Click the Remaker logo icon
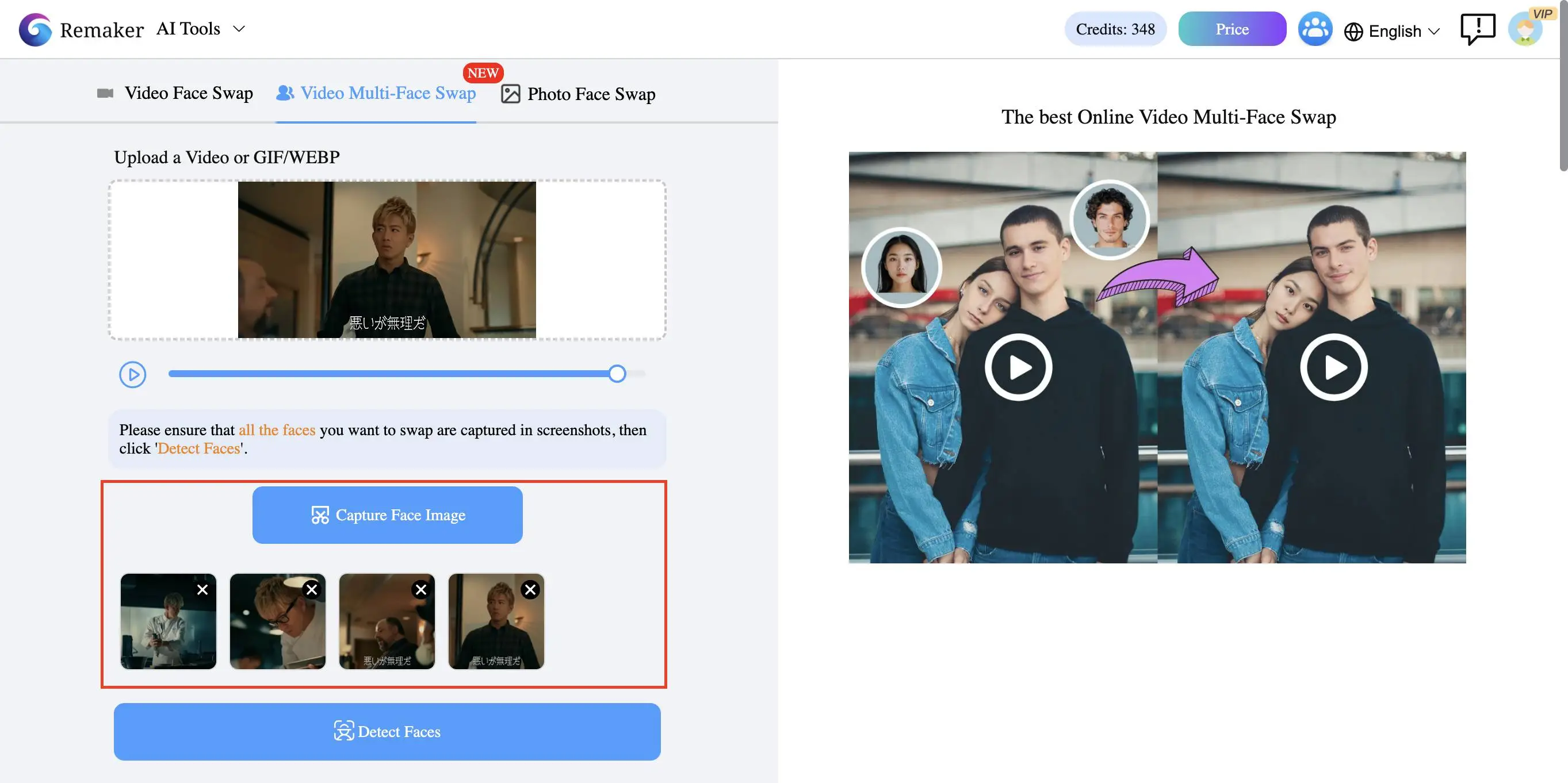Screen dimensions: 1568x783 [x=35, y=29]
